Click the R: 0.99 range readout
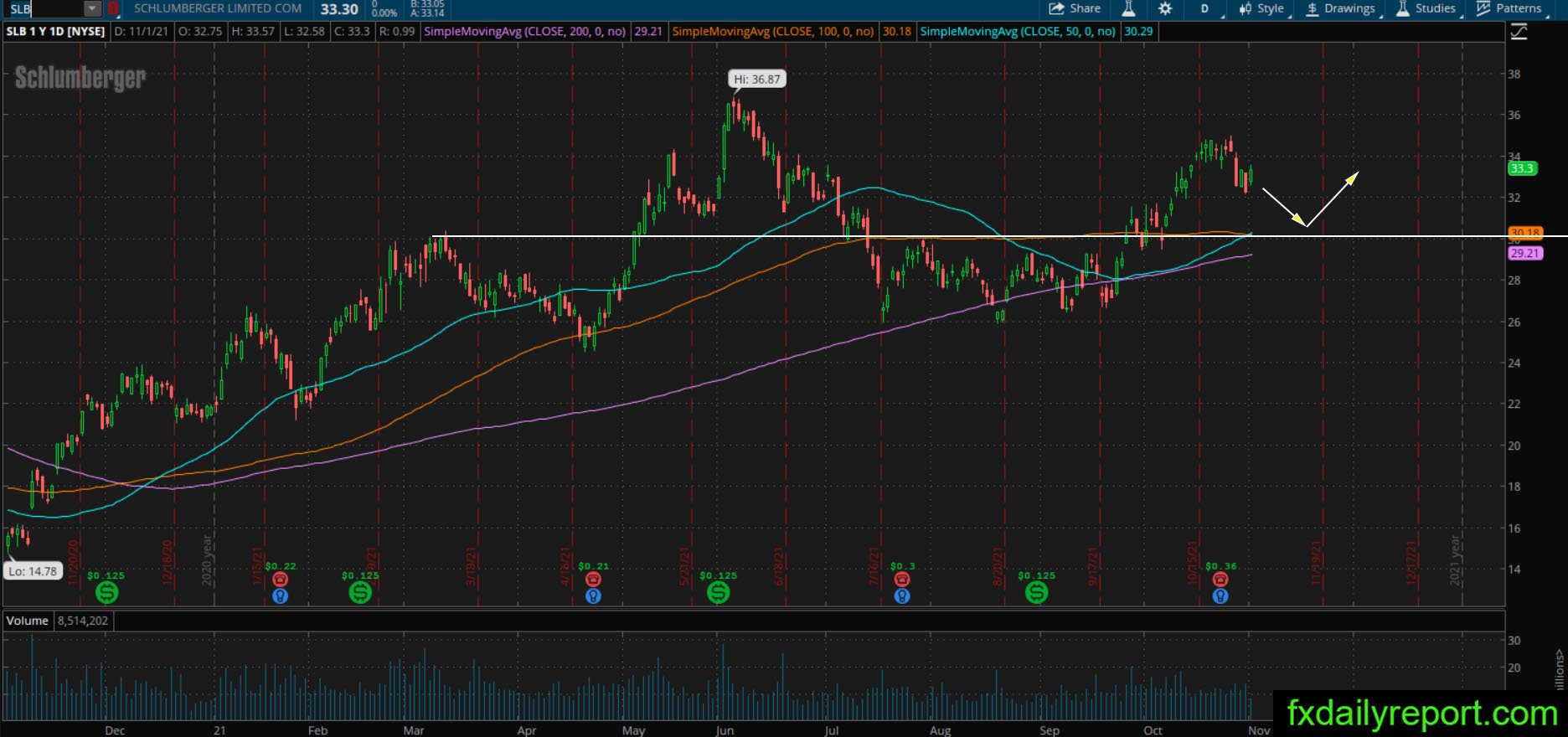1568x737 pixels. pyautogui.click(x=396, y=31)
